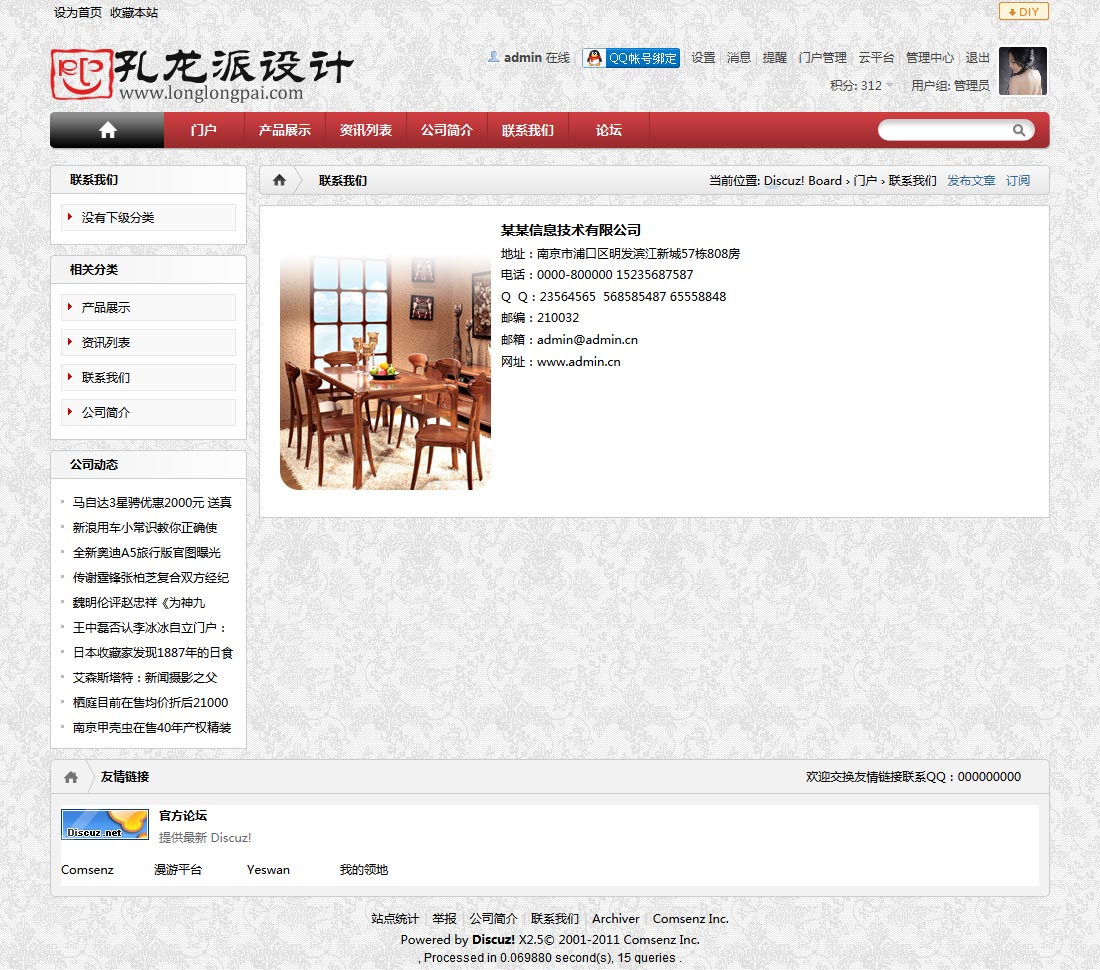Click the QQ帐号绑定 button
This screenshot has width=1100, height=970.
coord(631,58)
